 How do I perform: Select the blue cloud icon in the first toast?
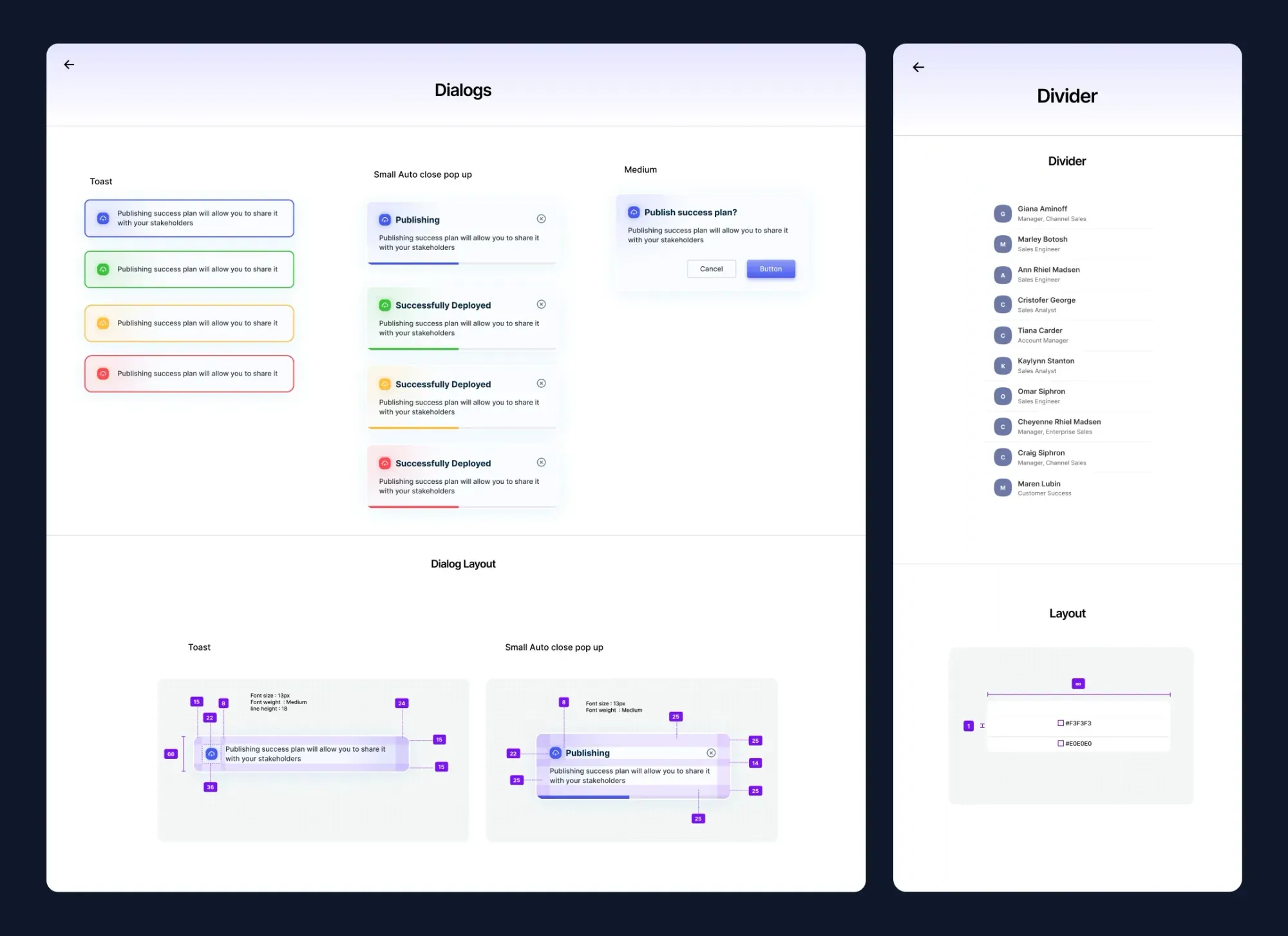click(103, 218)
